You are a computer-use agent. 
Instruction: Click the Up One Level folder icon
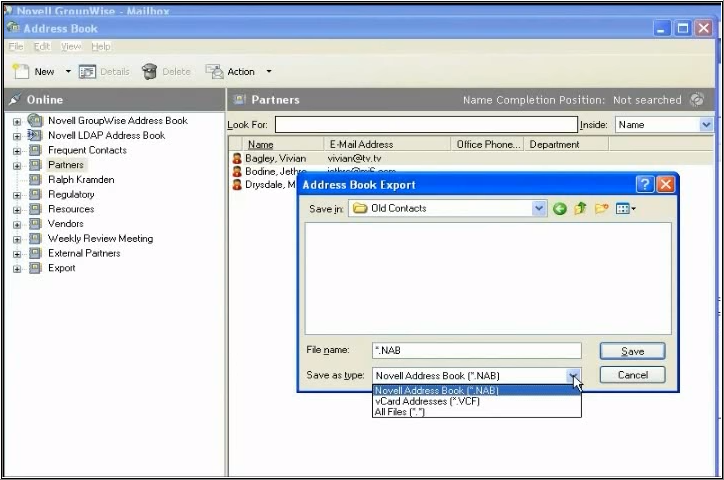click(x=580, y=209)
